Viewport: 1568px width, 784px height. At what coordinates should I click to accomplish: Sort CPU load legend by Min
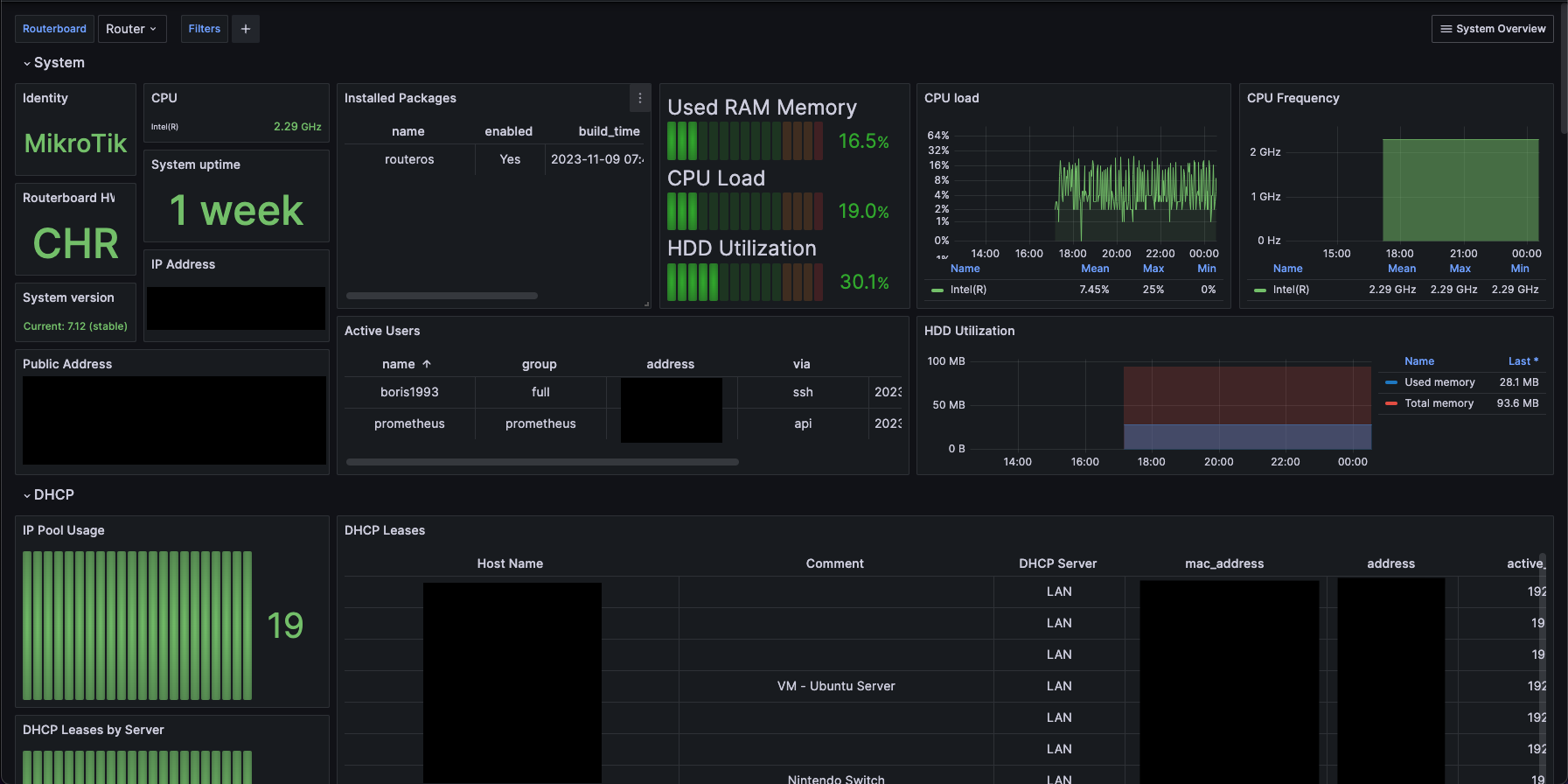click(1207, 269)
